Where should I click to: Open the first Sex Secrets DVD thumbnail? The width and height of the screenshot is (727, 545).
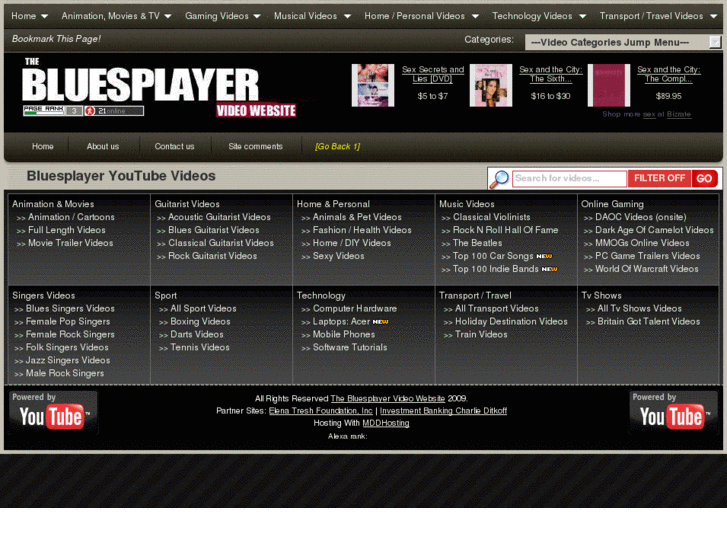point(372,85)
